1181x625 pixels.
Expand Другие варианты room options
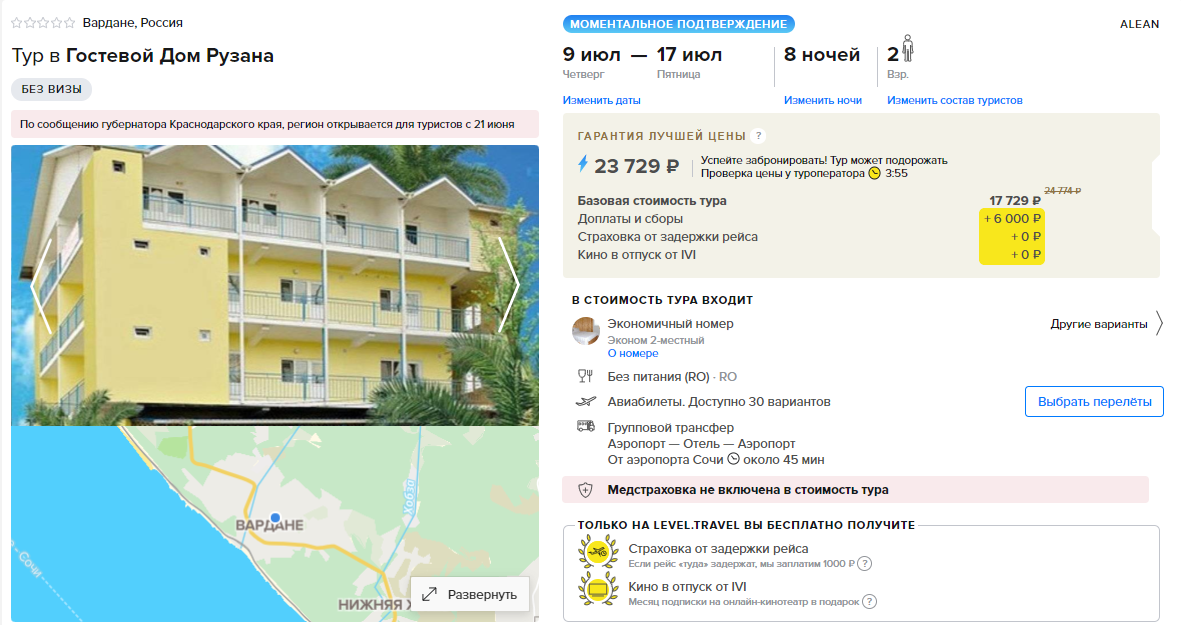pyautogui.click(x=1106, y=324)
